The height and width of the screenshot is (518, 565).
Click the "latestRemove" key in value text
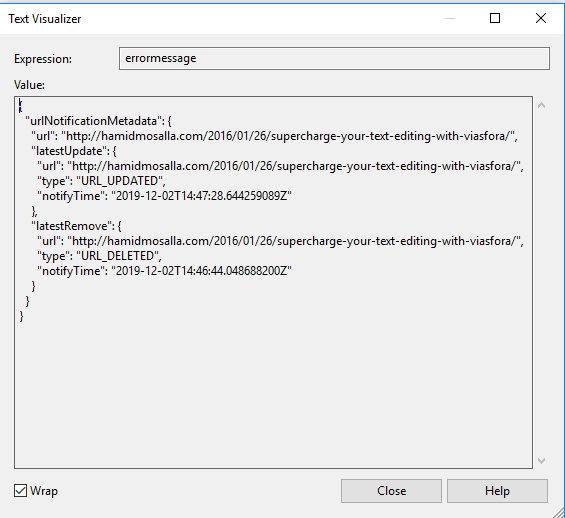72,226
